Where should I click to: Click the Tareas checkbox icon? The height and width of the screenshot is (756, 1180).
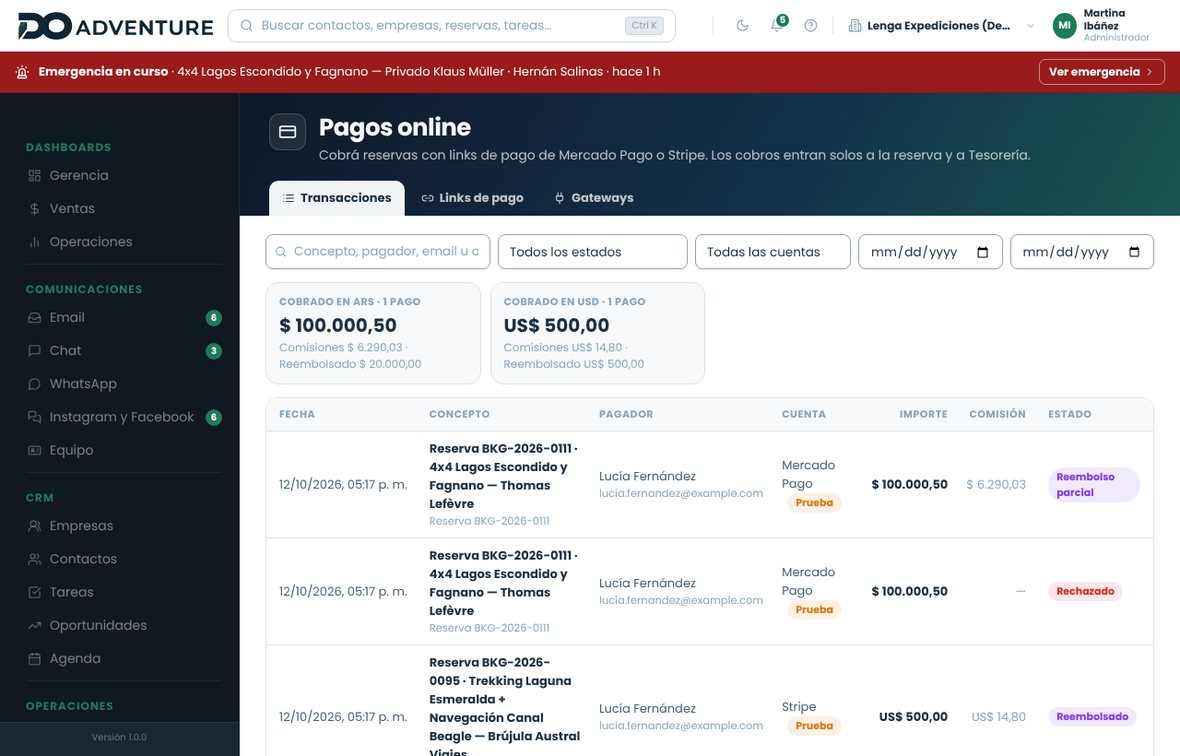pyautogui.click(x=35, y=592)
